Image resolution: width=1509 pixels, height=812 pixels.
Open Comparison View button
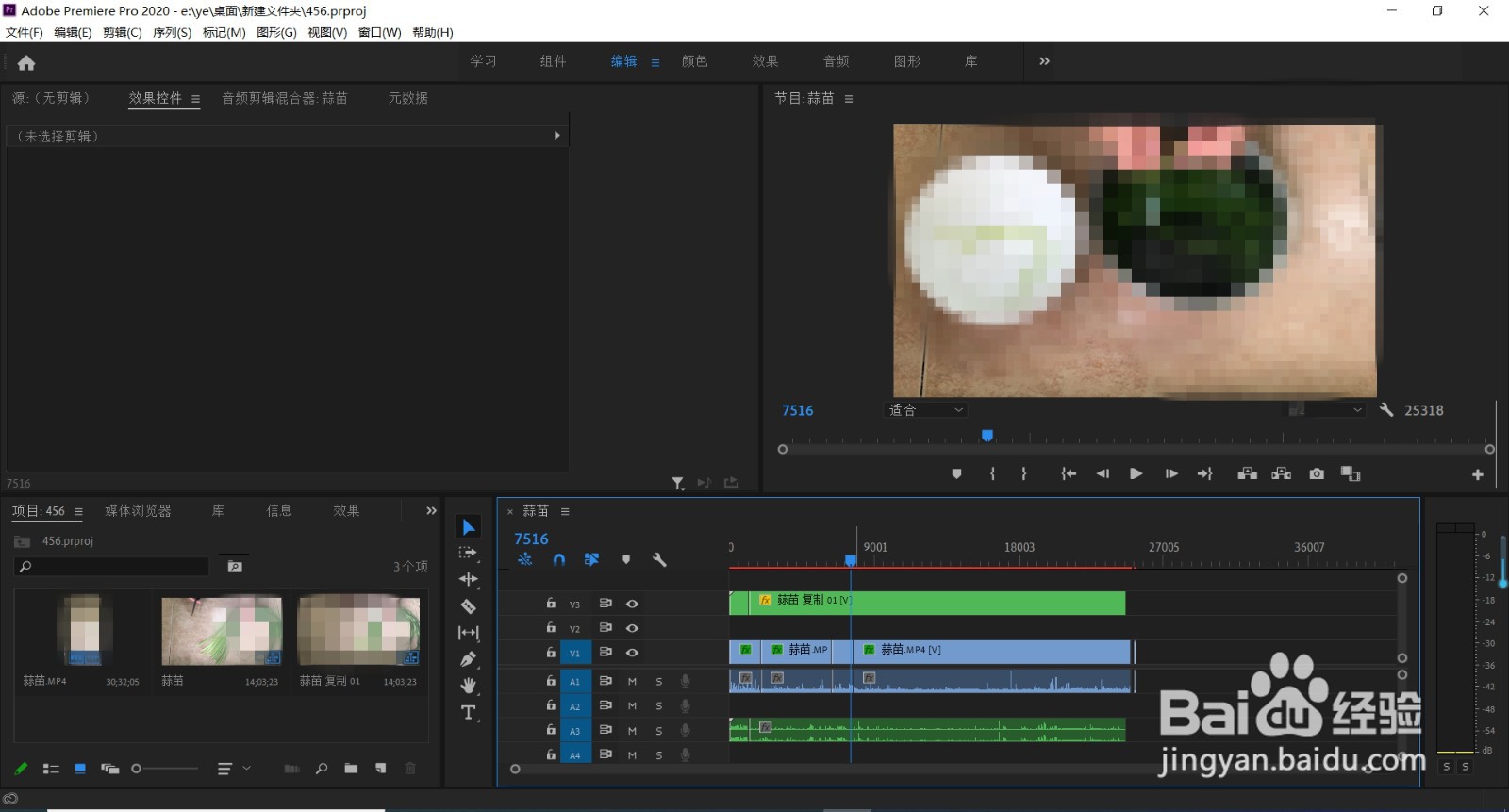click(1351, 473)
